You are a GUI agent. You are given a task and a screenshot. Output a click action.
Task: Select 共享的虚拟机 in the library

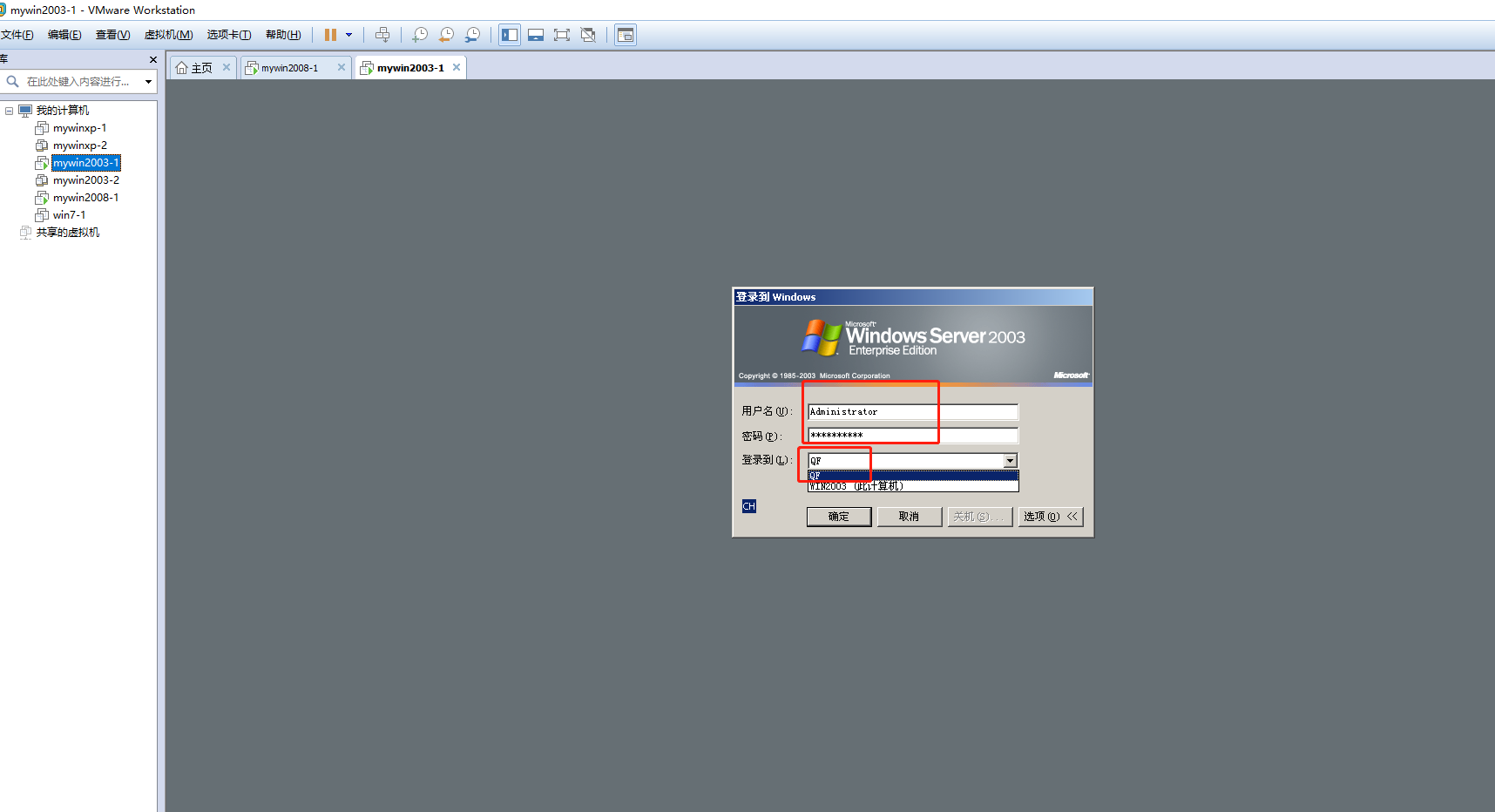68,233
